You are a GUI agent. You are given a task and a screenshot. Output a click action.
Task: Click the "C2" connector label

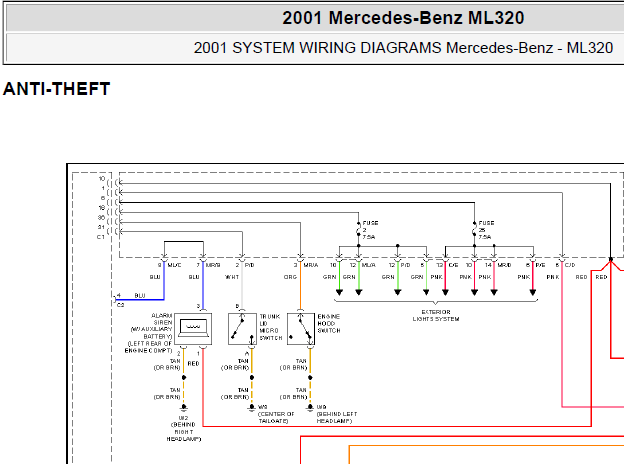click(121, 305)
